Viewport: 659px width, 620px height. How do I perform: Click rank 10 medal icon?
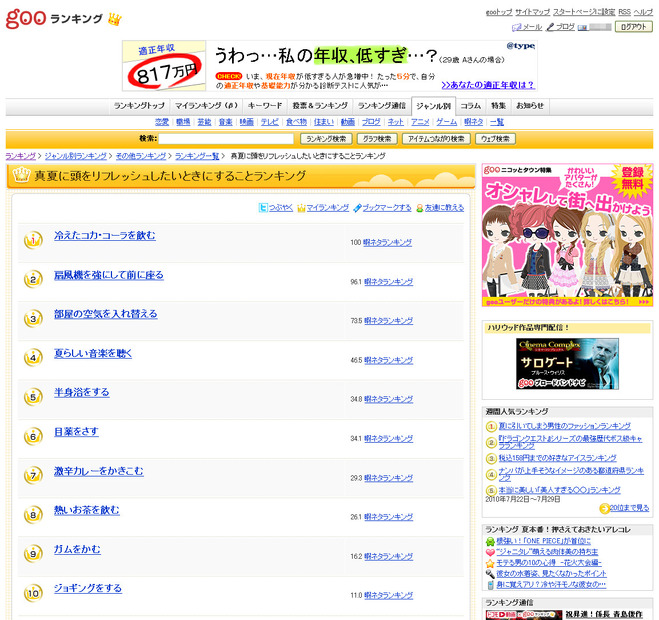33,593
